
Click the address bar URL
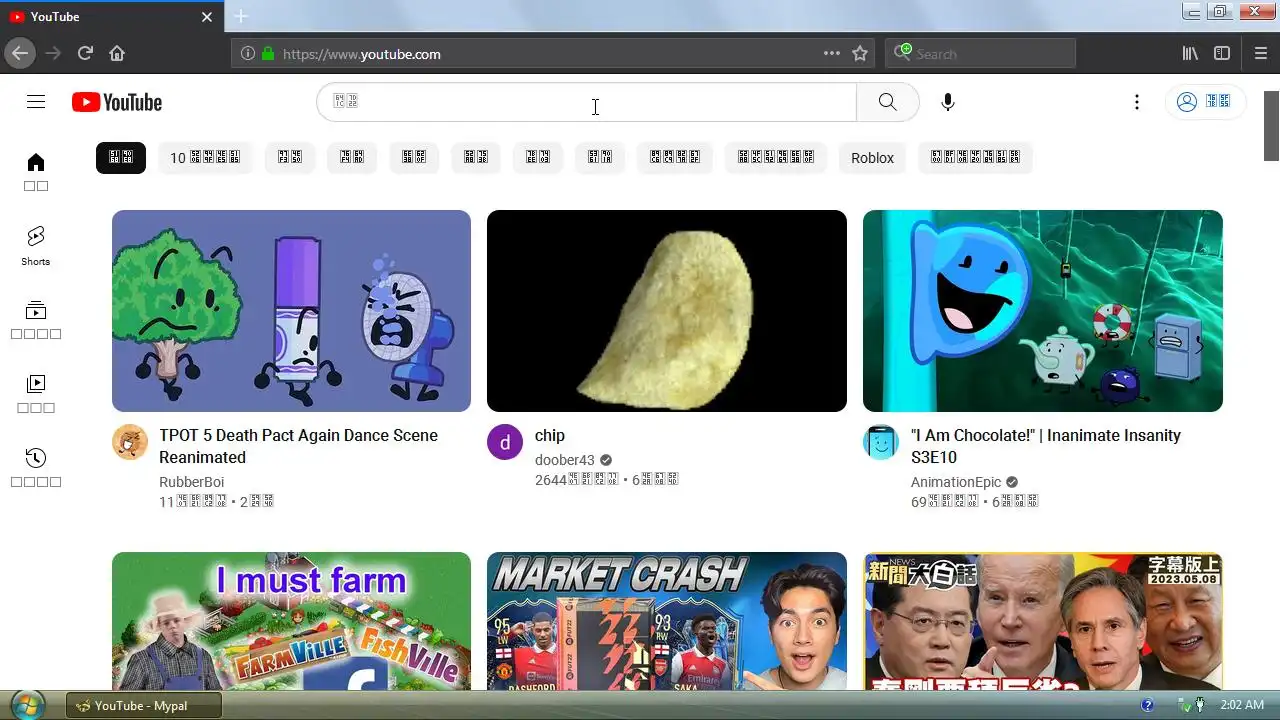pyautogui.click(x=361, y=54)
